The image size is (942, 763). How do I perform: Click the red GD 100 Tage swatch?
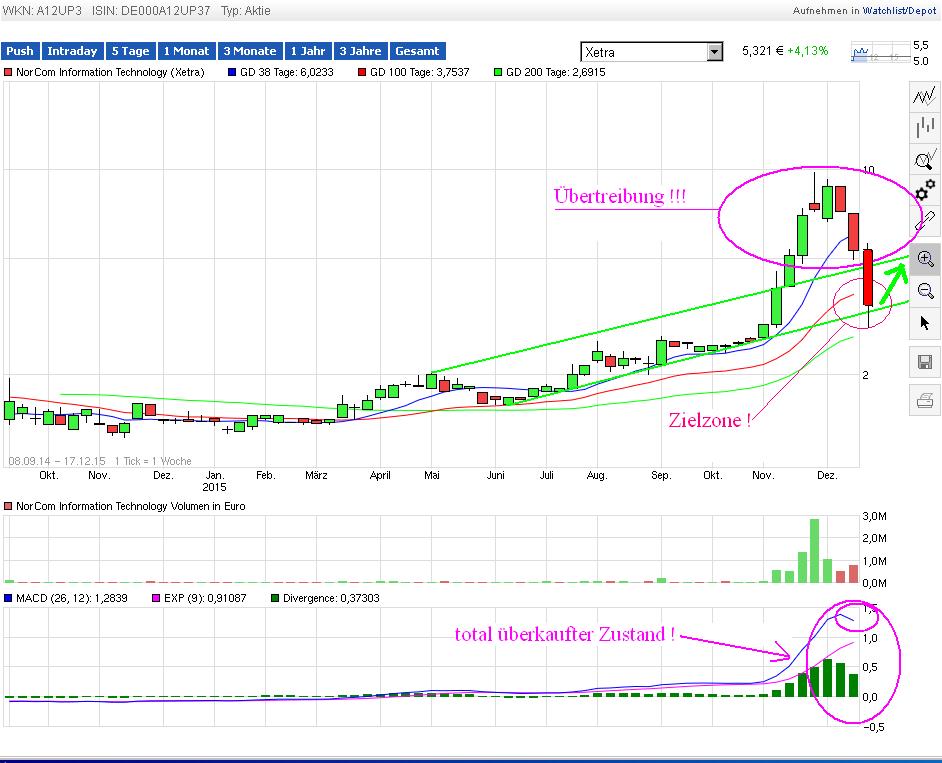tap(362, 72)
